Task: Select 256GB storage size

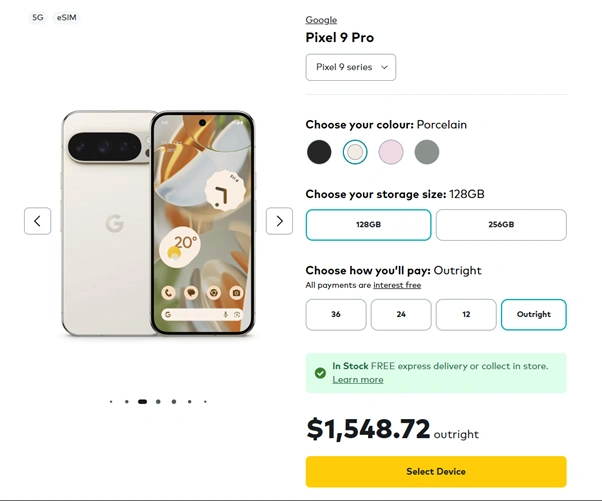Action: point(501,225)
